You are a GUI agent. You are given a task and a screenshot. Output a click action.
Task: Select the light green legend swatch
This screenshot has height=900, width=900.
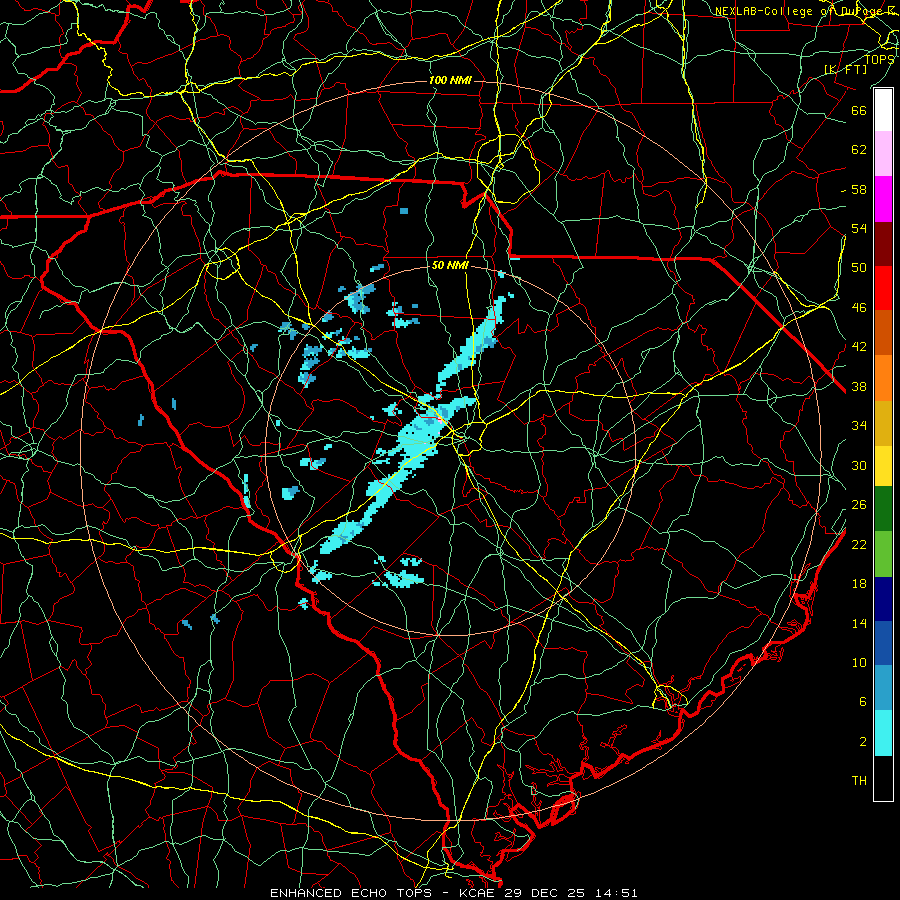pyautogui.click(x=883, y=554)
